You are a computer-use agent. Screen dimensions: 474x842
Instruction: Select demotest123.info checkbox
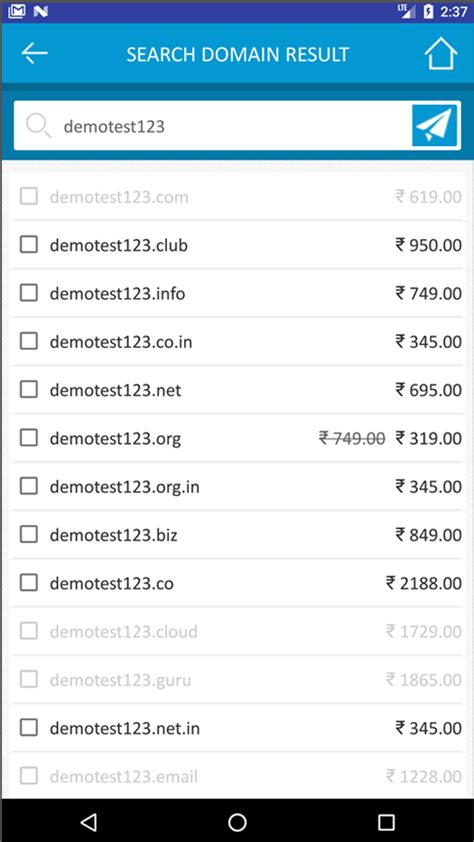(29, 293)
